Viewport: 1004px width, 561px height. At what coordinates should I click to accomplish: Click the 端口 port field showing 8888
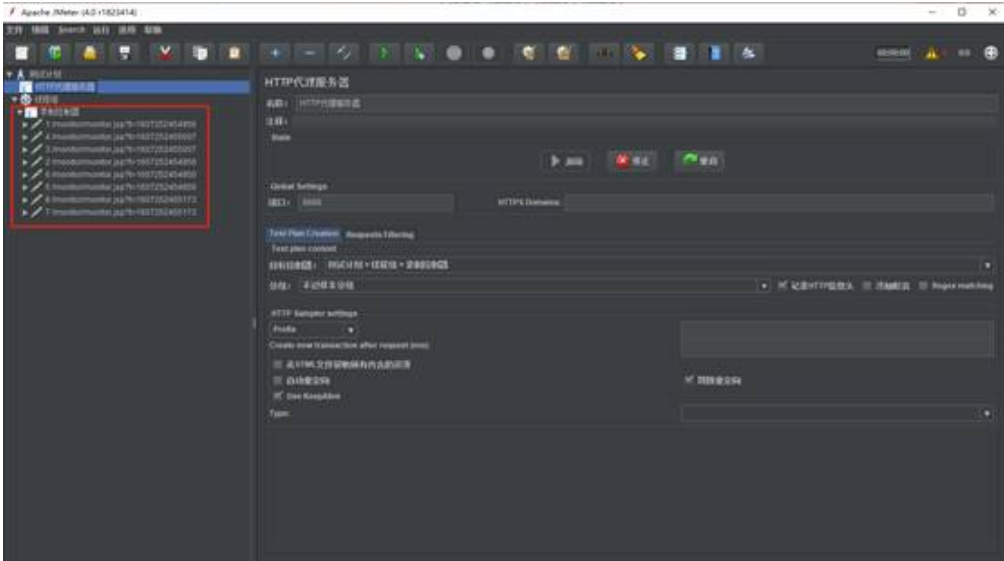point(376,202)
